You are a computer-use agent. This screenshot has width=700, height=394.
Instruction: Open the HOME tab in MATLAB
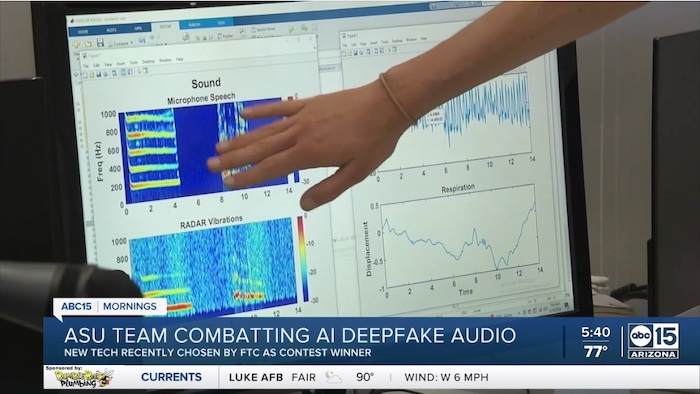coord(83,31)
